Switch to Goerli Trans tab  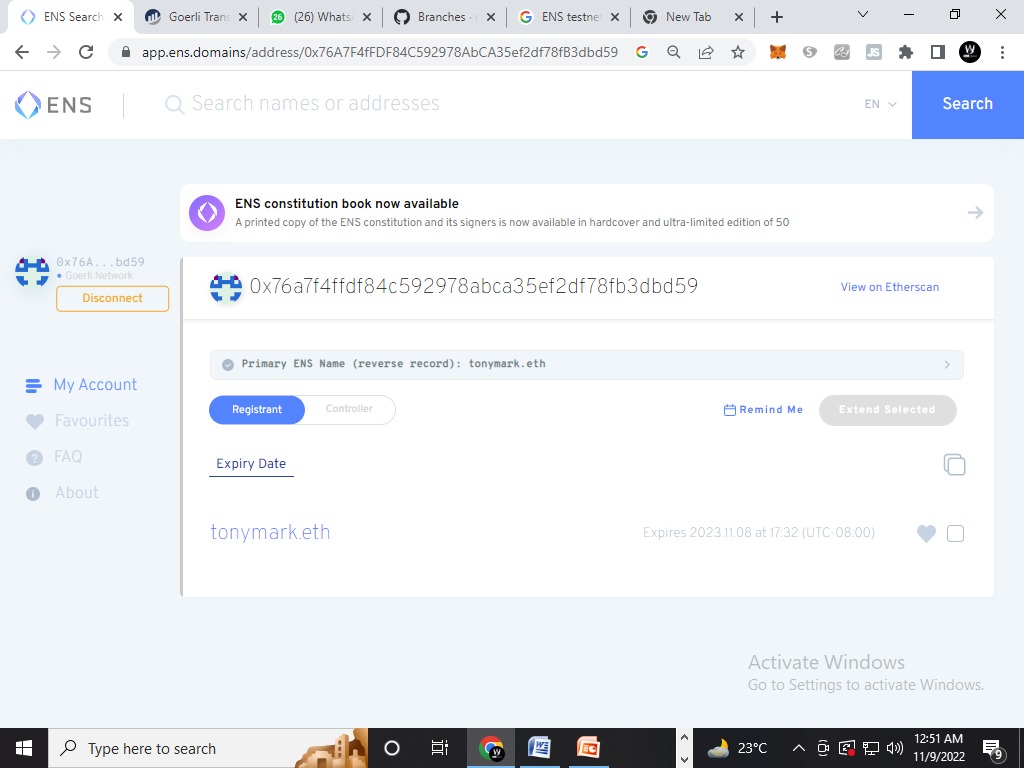pyautogui.click(x=196, y=17)
